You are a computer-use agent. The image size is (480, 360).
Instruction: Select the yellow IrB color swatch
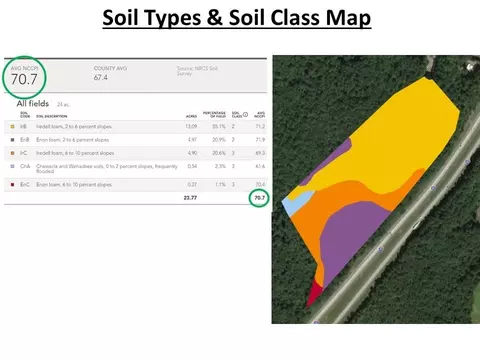pos(13,127)
